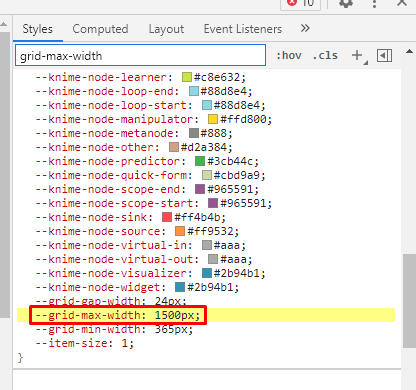This screenshot has height=390, width=416.
Task: Open color picker for --knime-node-quick-form swatch
Action: tap(207, 175)
